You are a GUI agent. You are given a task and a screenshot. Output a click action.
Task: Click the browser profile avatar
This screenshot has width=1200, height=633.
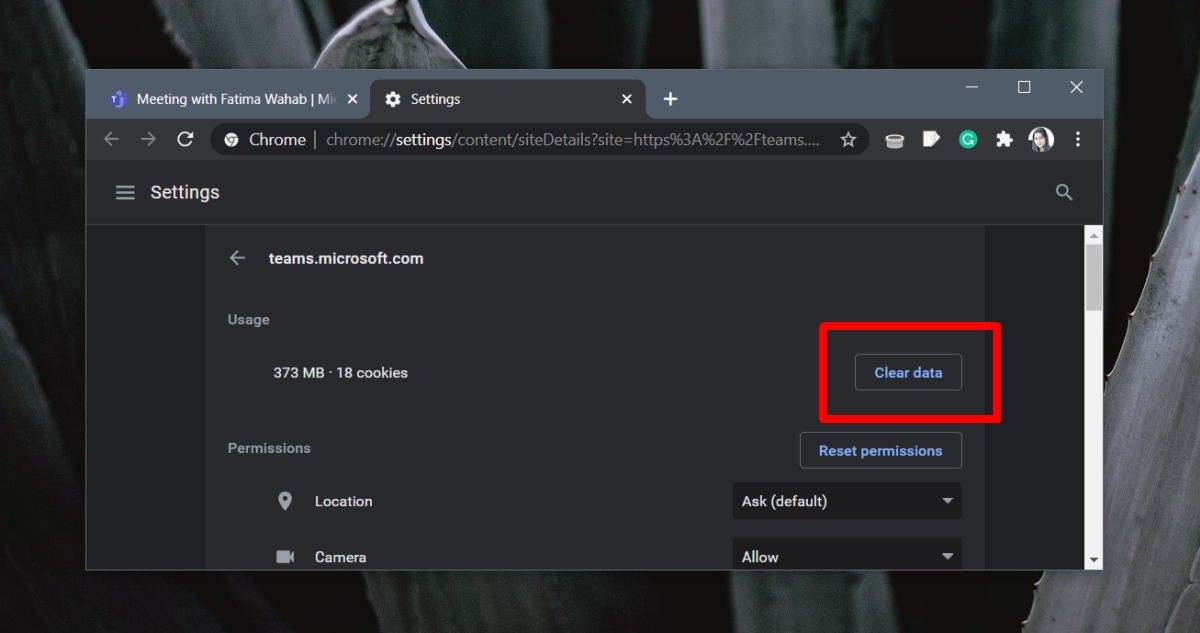(1041, 139)
